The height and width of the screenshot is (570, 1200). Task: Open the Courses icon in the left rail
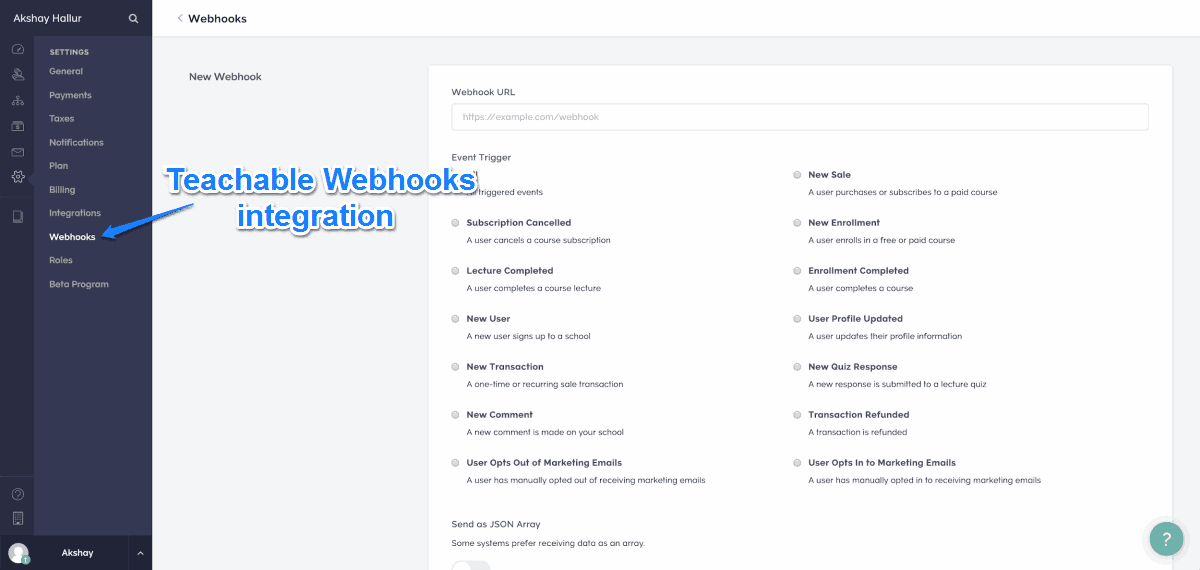tap(17, 216)
